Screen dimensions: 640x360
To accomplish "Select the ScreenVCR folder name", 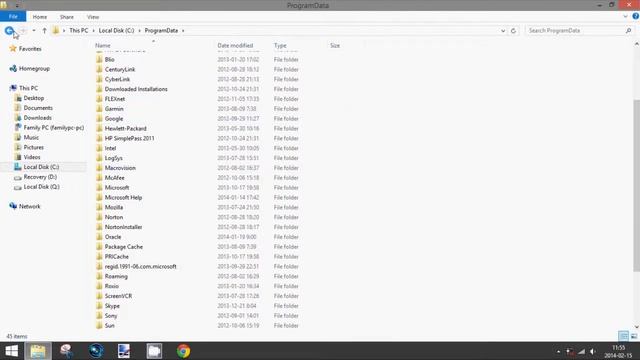I will [x=118, y=296].
